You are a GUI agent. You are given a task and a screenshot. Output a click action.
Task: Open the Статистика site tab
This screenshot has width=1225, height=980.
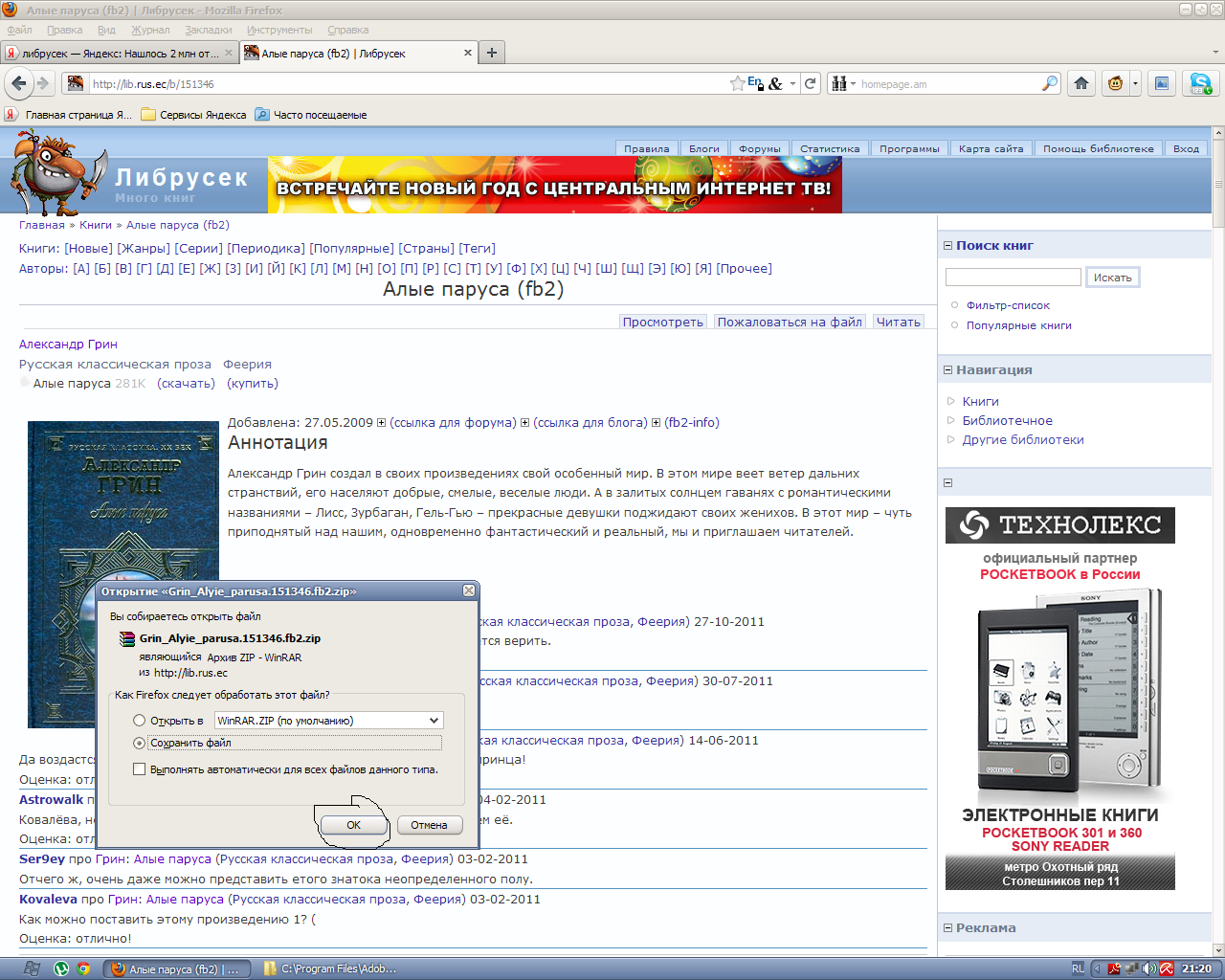coord(830,148)
